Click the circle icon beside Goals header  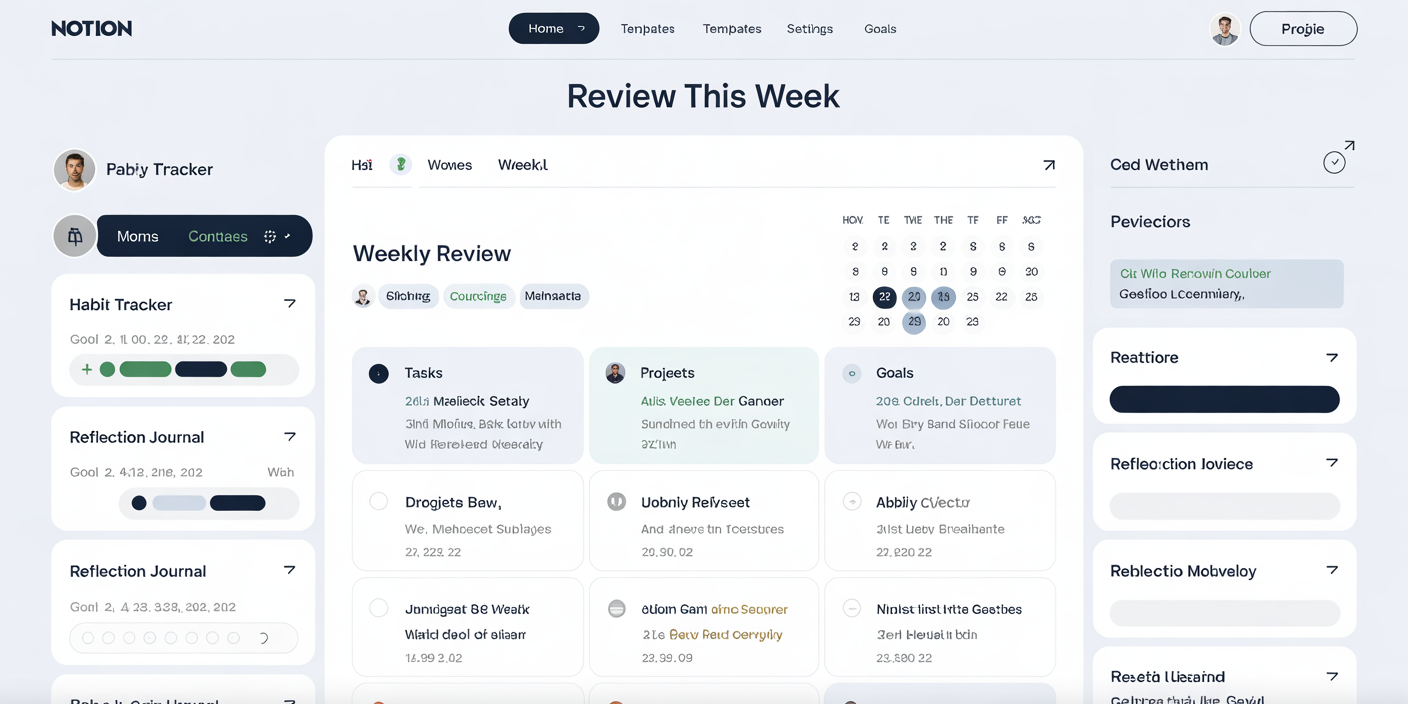click(851, 373)
